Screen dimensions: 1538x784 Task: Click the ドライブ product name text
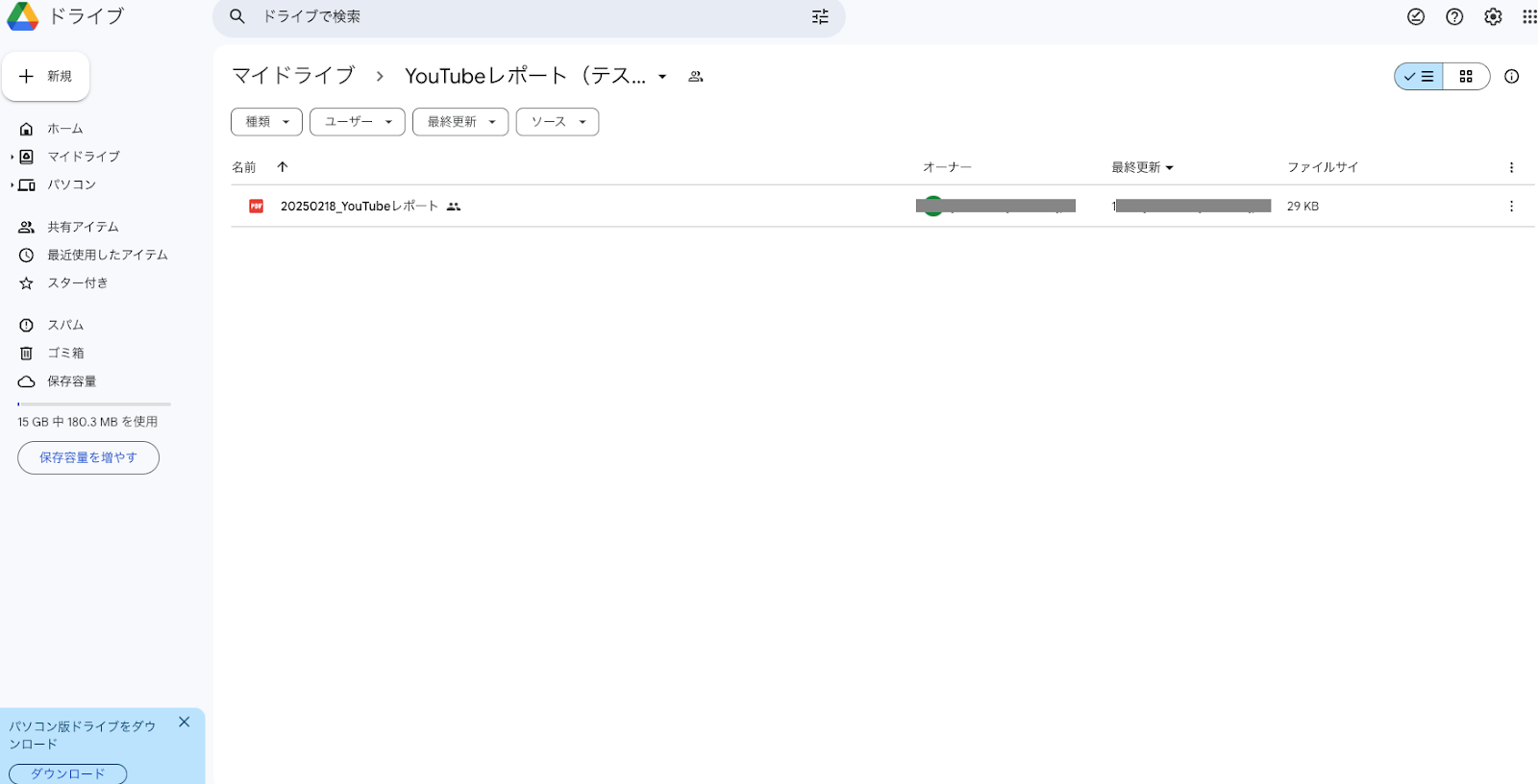pyautogui.click(x=87, y=16)
